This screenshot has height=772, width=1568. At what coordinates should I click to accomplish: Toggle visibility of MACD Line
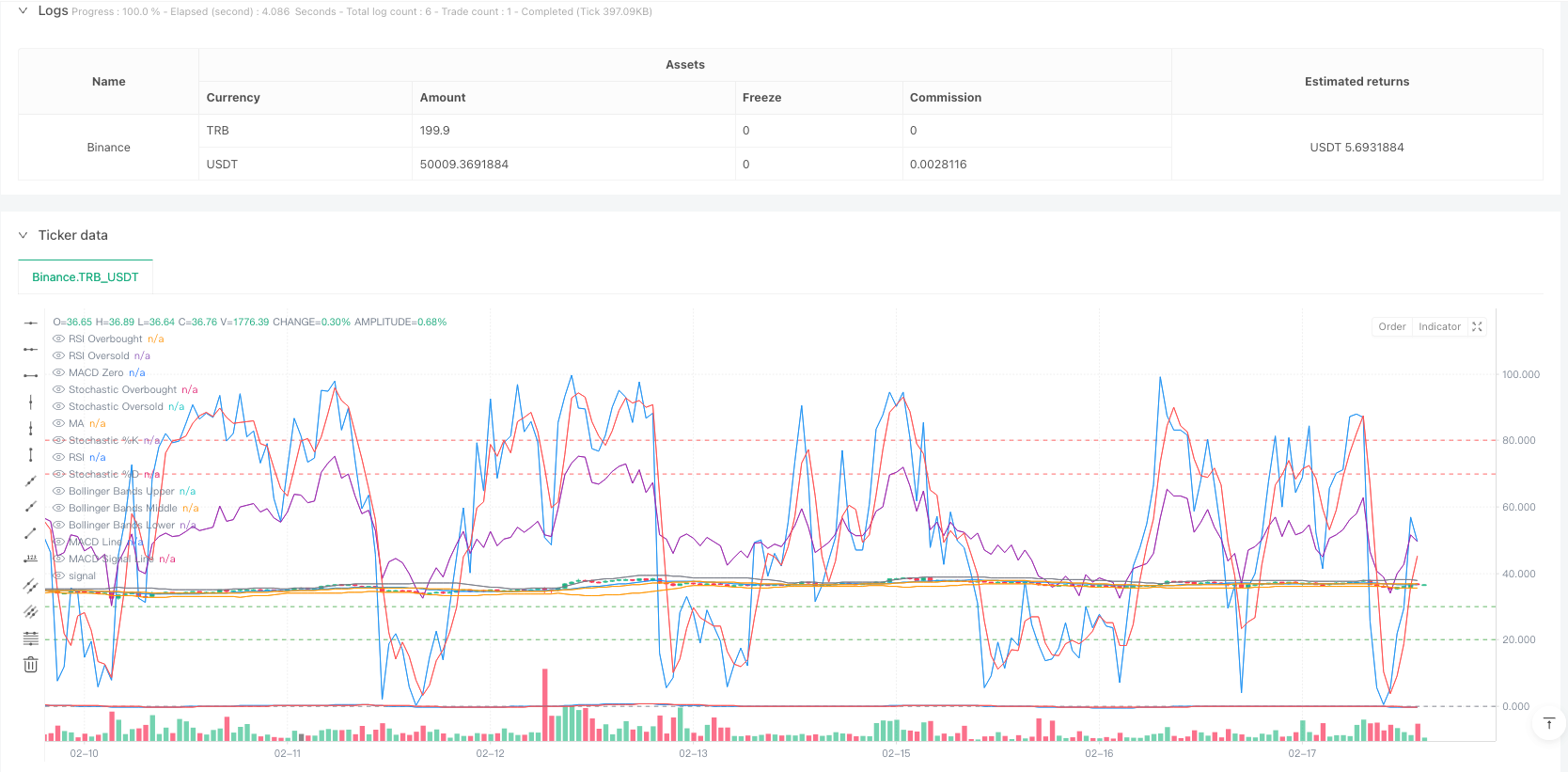pyautogui.click(x=58, y=542)
